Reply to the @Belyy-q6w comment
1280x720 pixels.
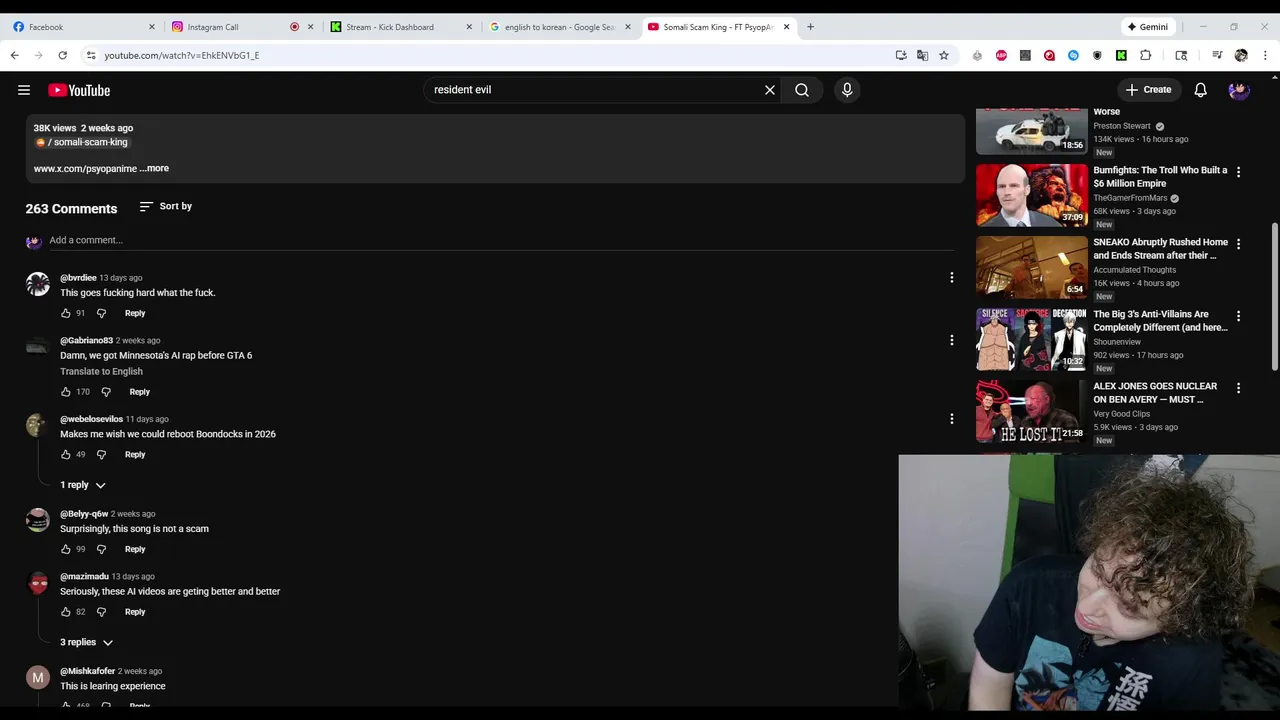(135, 549)
